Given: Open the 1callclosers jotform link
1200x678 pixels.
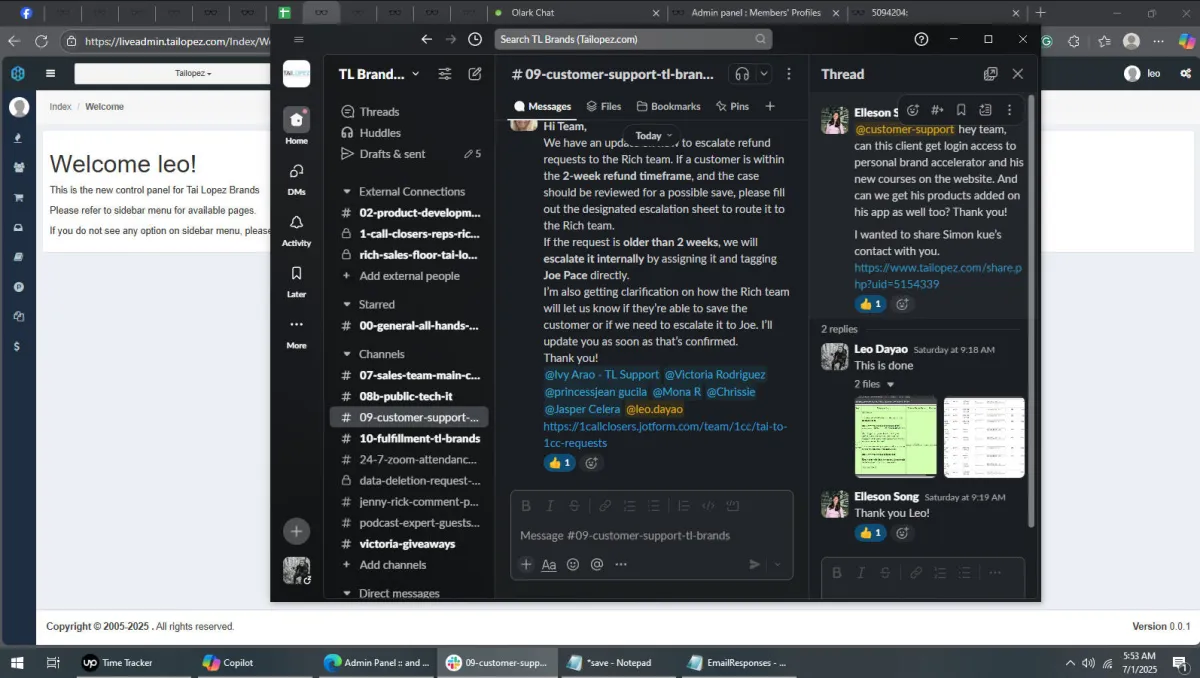Looking at the screenshot, I should point(665,435).
